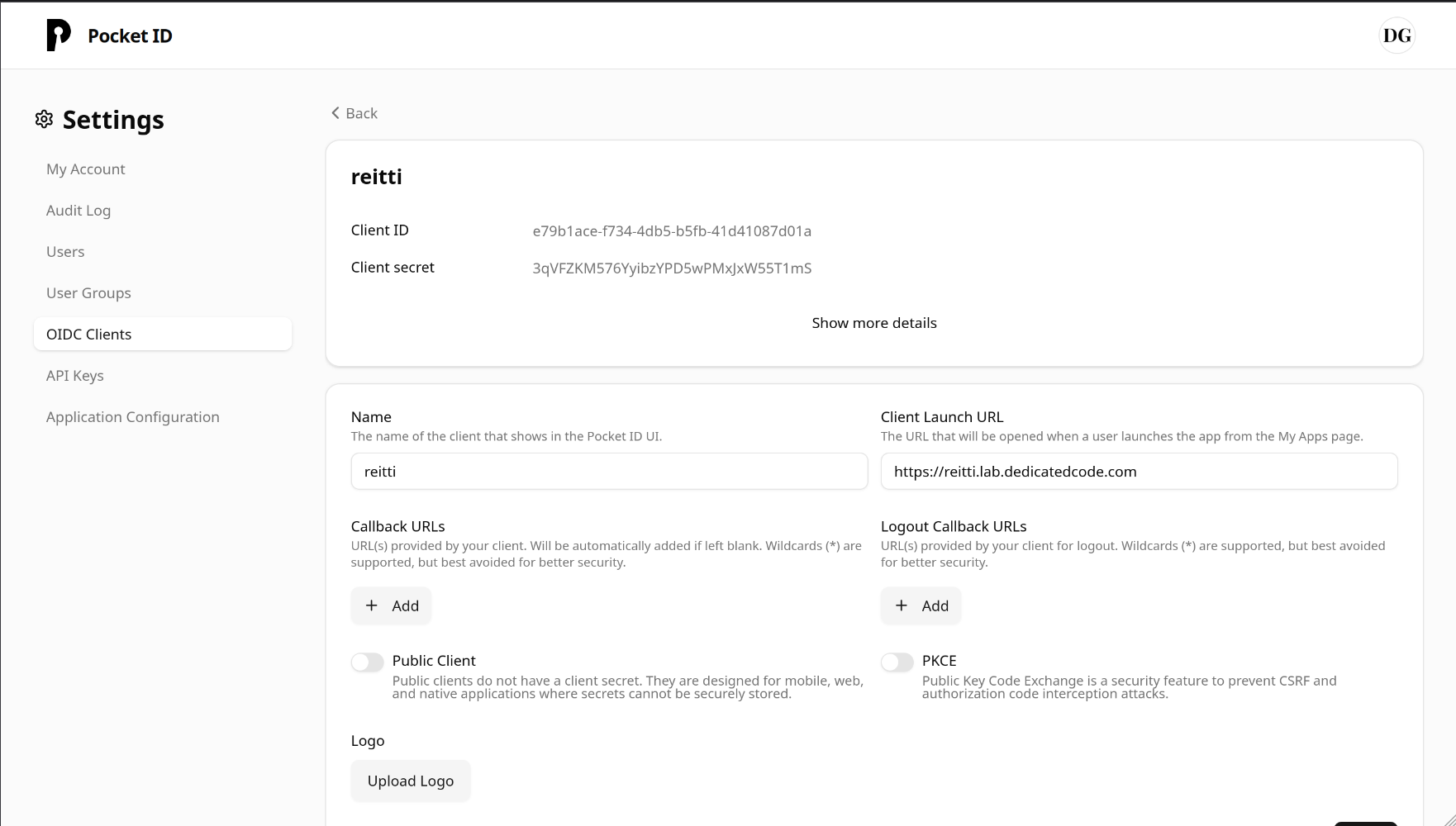Select Users in the sidebar
The width and height of the screenshot is (1456, 826).
tap(65, 252)
